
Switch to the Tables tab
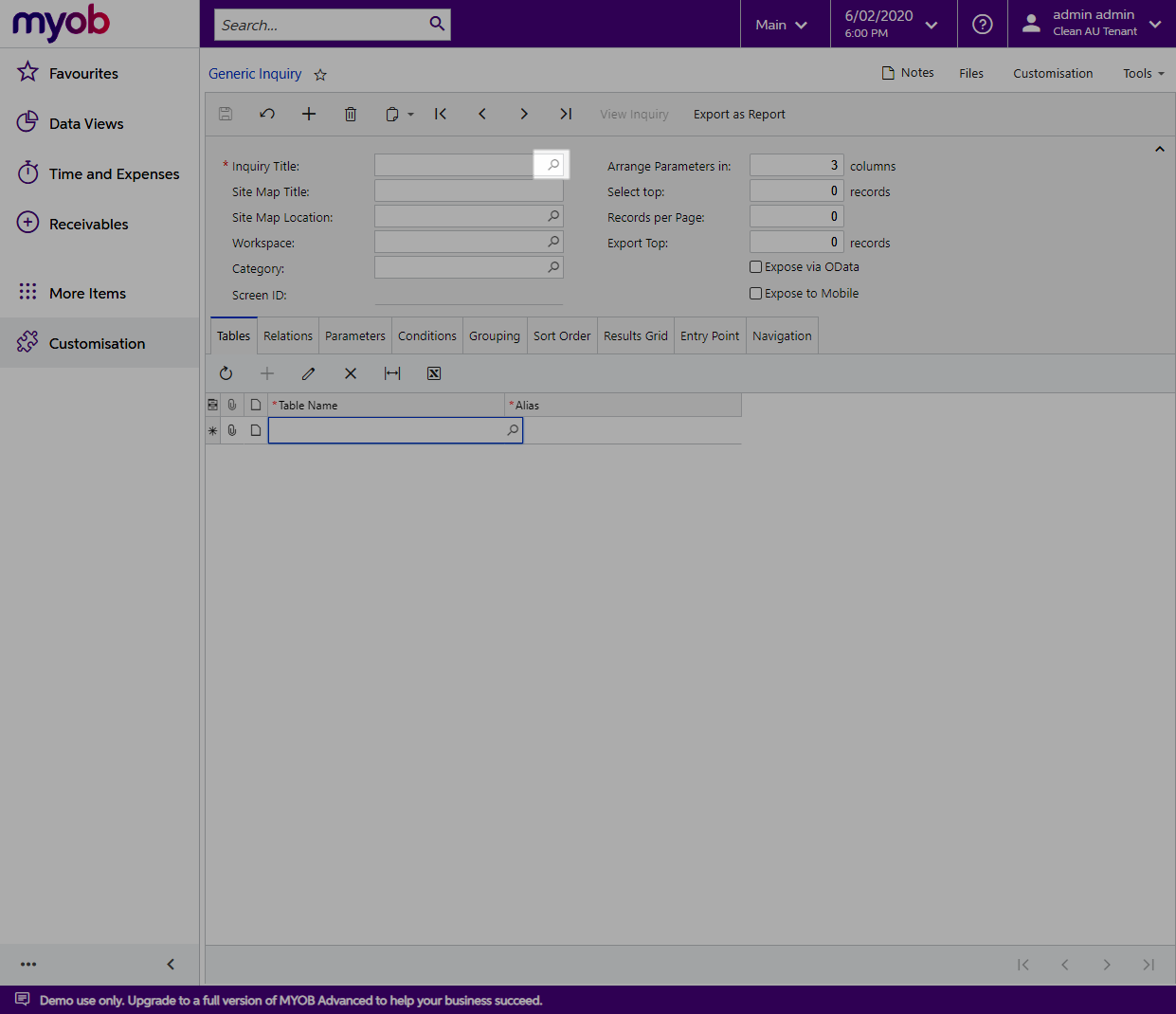pyautogui.click(x=233, y=335)
